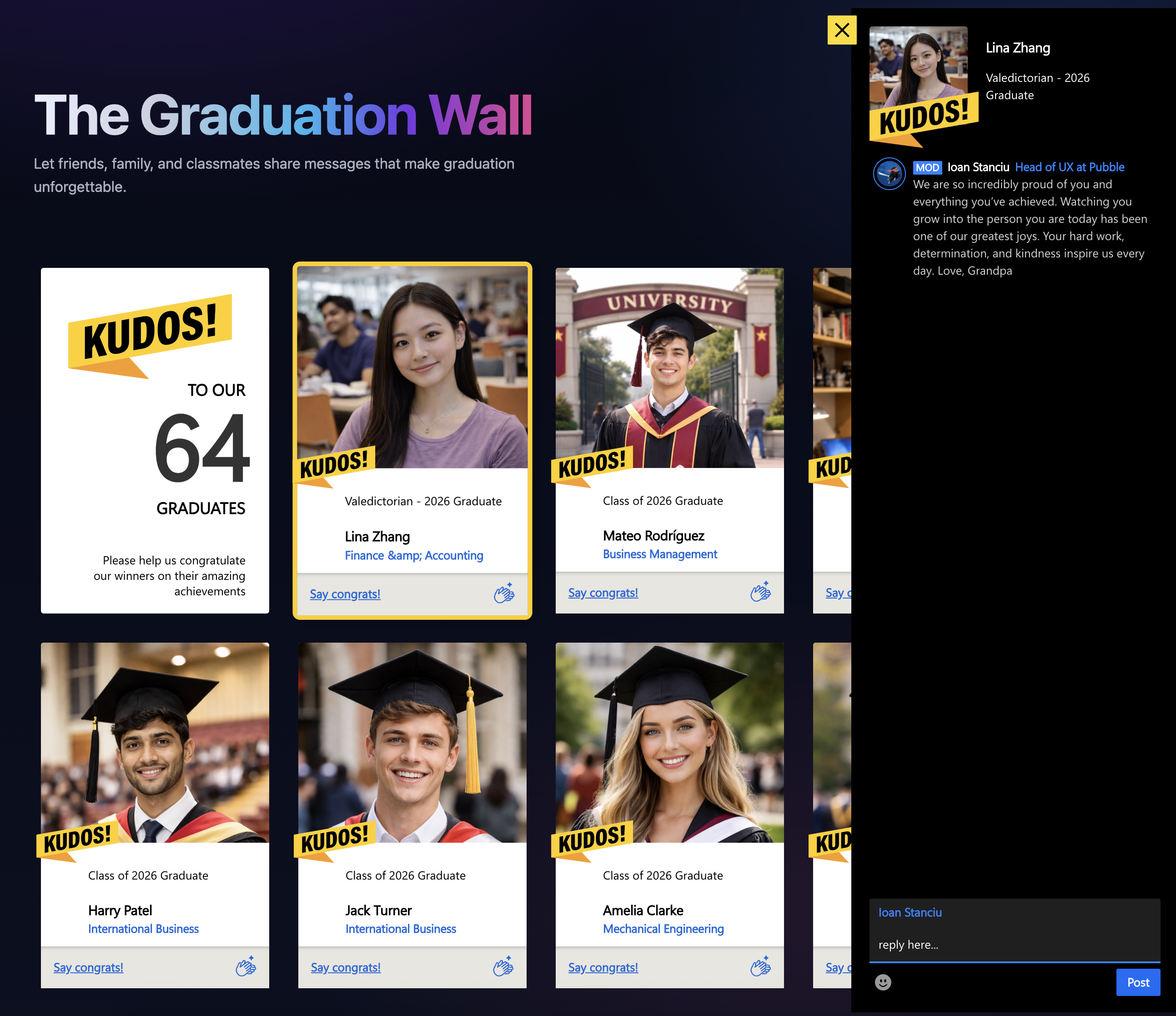Click Say congrats! under Harry Patel
Image resolution: width=1176 pixels, height=1016 pixels.
[88, 967]
